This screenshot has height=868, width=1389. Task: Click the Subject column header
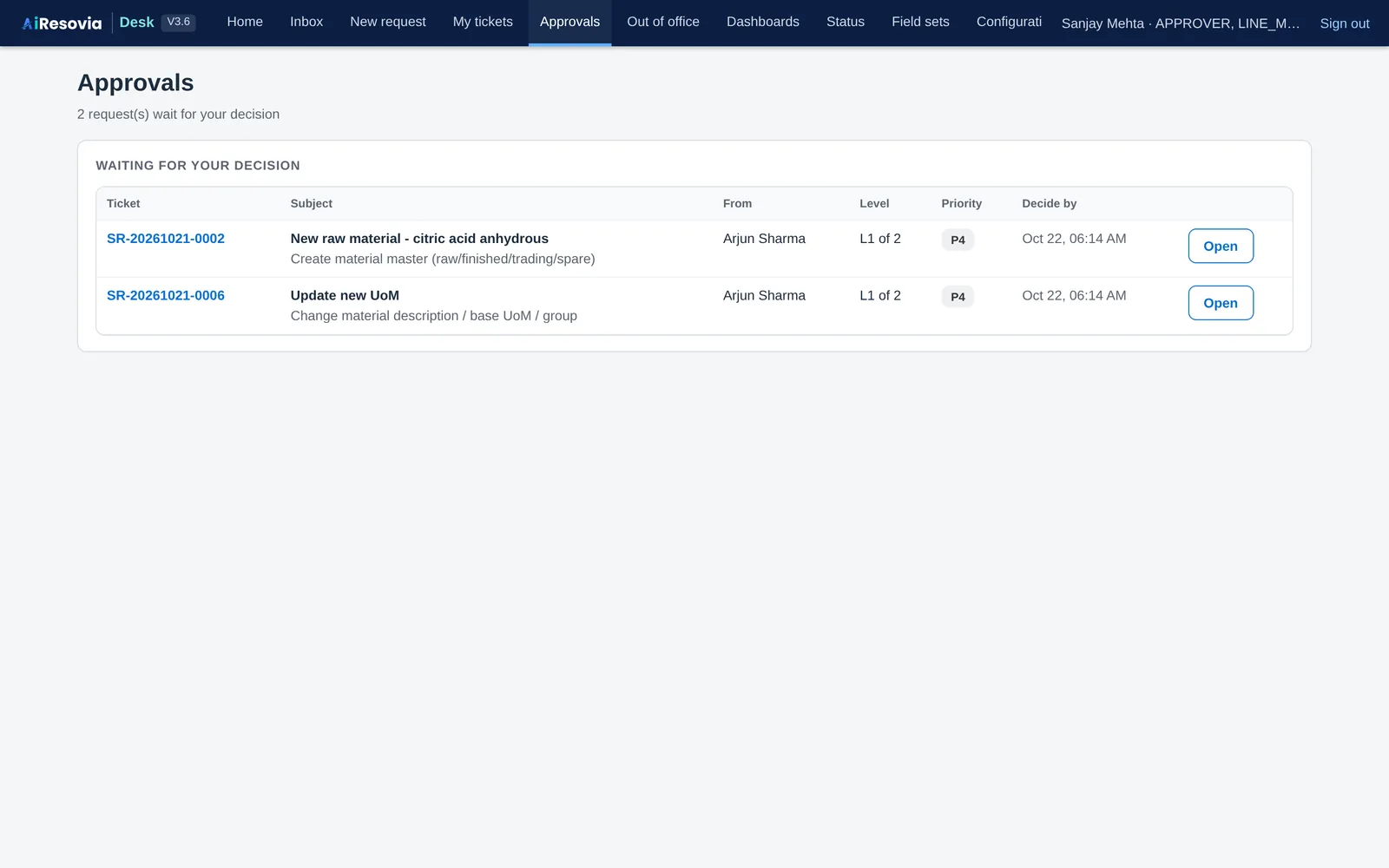point(312,203)
